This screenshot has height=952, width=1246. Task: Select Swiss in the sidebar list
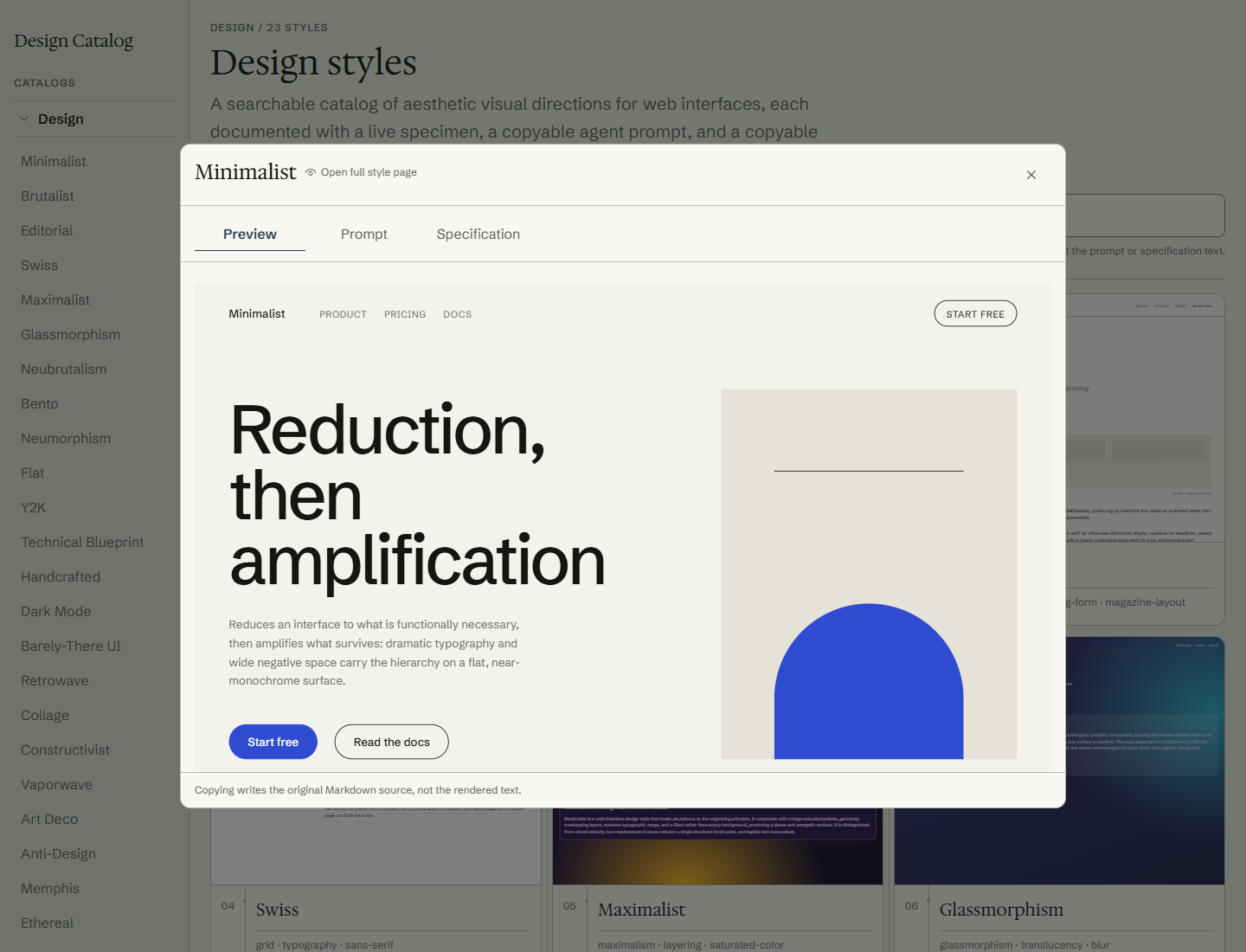point(39,265)
